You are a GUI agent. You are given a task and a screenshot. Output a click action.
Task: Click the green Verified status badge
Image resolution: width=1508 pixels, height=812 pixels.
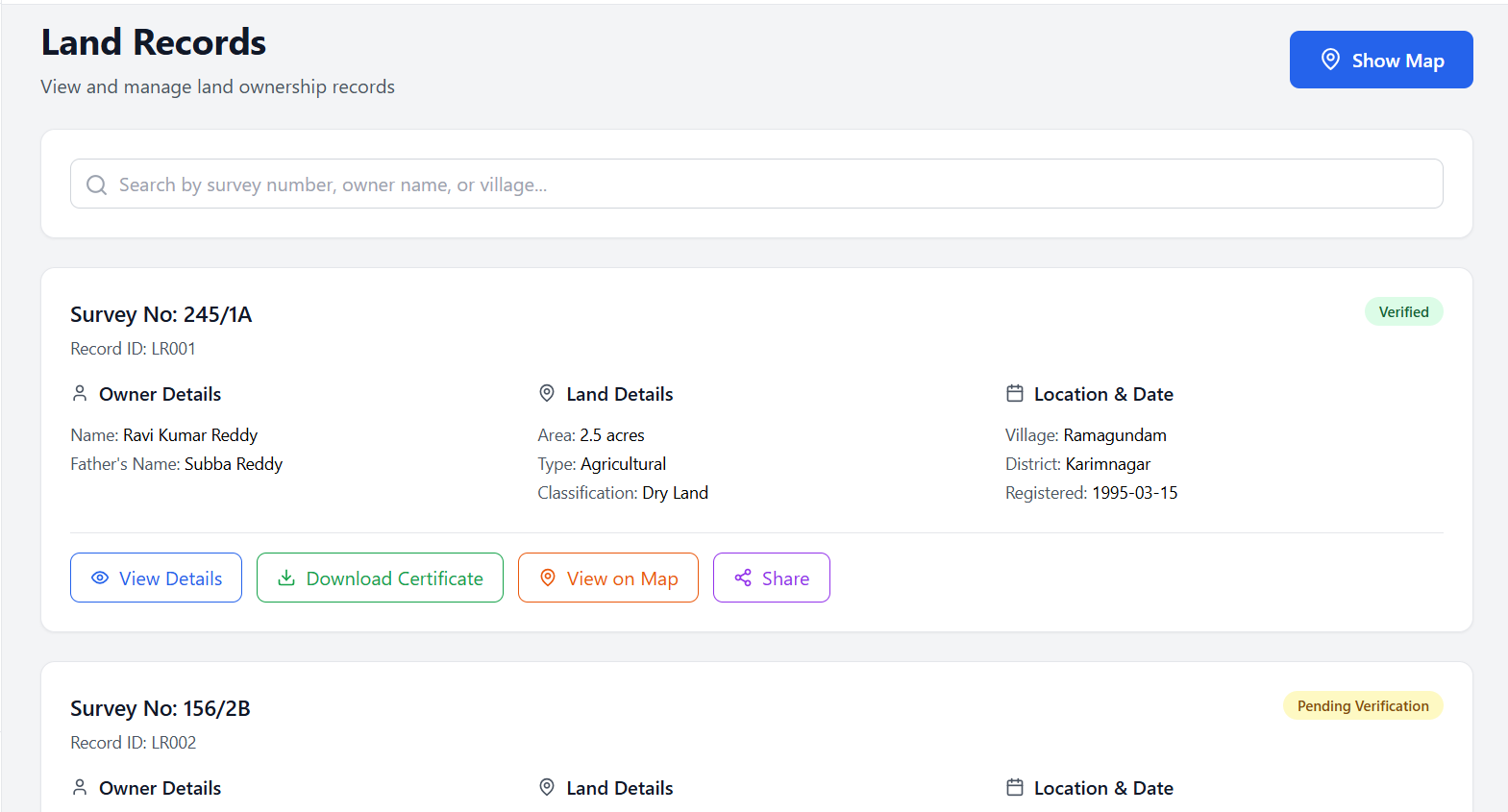point(1403,311)
